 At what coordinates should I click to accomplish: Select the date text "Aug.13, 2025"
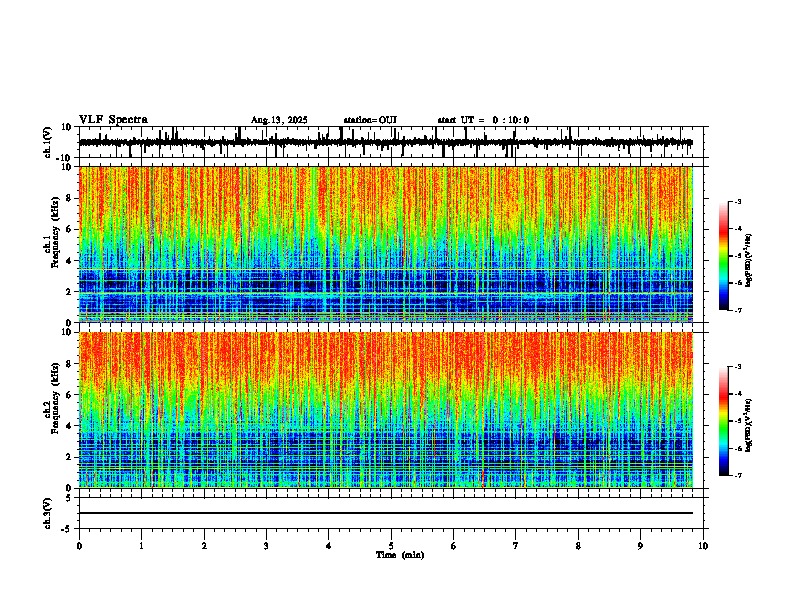click(x=279, y=120)
